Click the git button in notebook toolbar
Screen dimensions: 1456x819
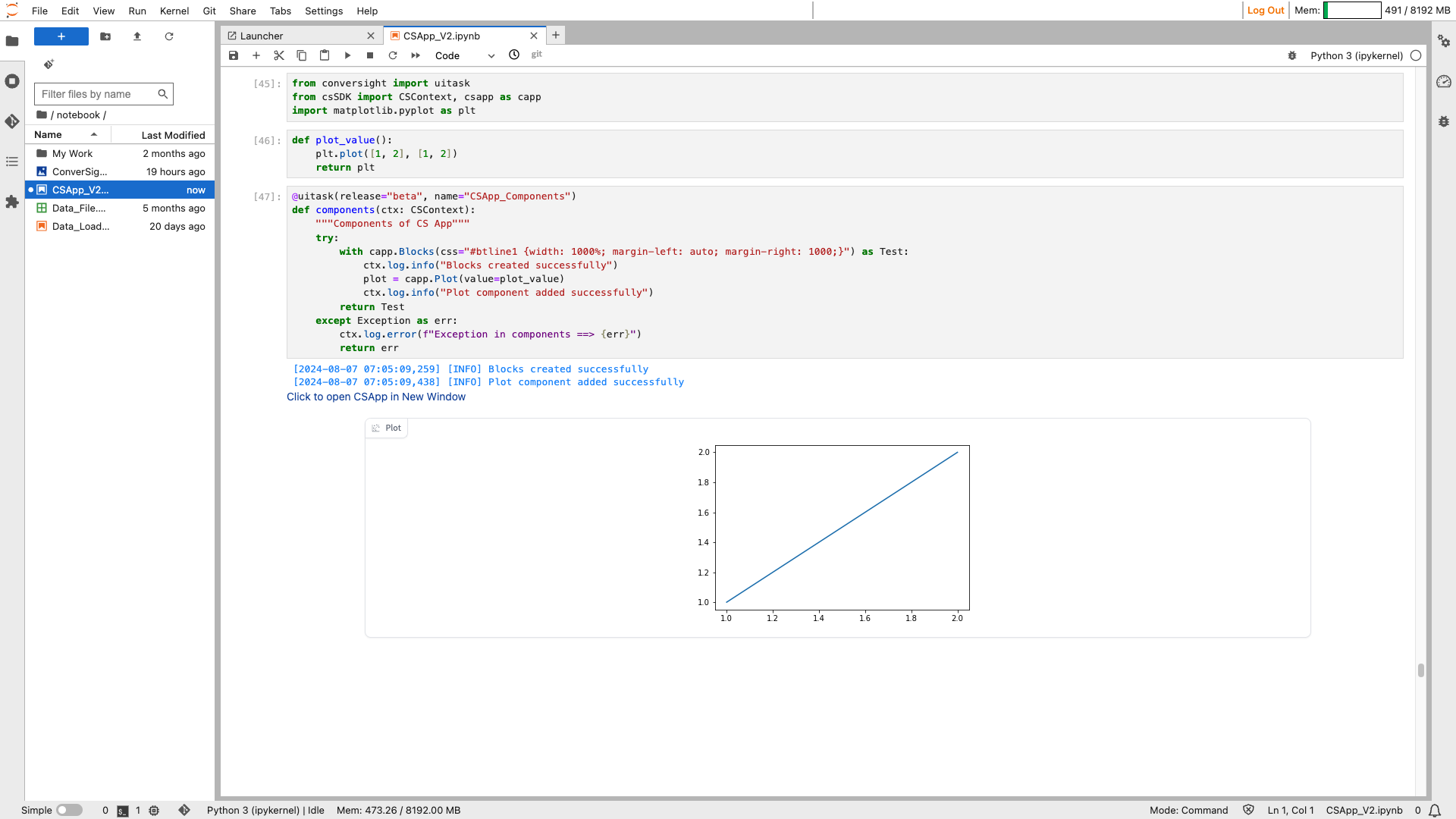537,55
